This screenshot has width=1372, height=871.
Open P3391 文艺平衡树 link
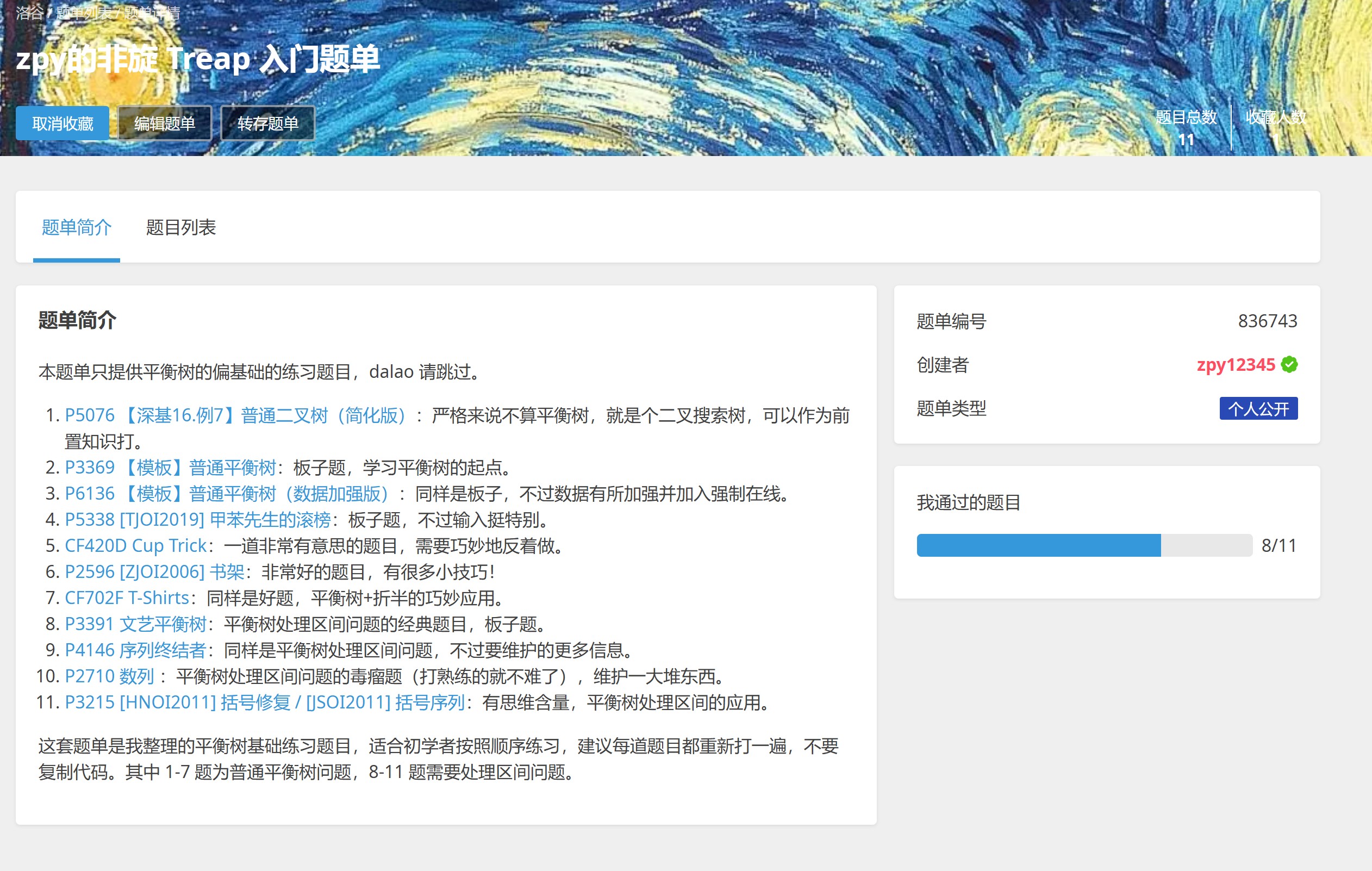coord(135,624)
